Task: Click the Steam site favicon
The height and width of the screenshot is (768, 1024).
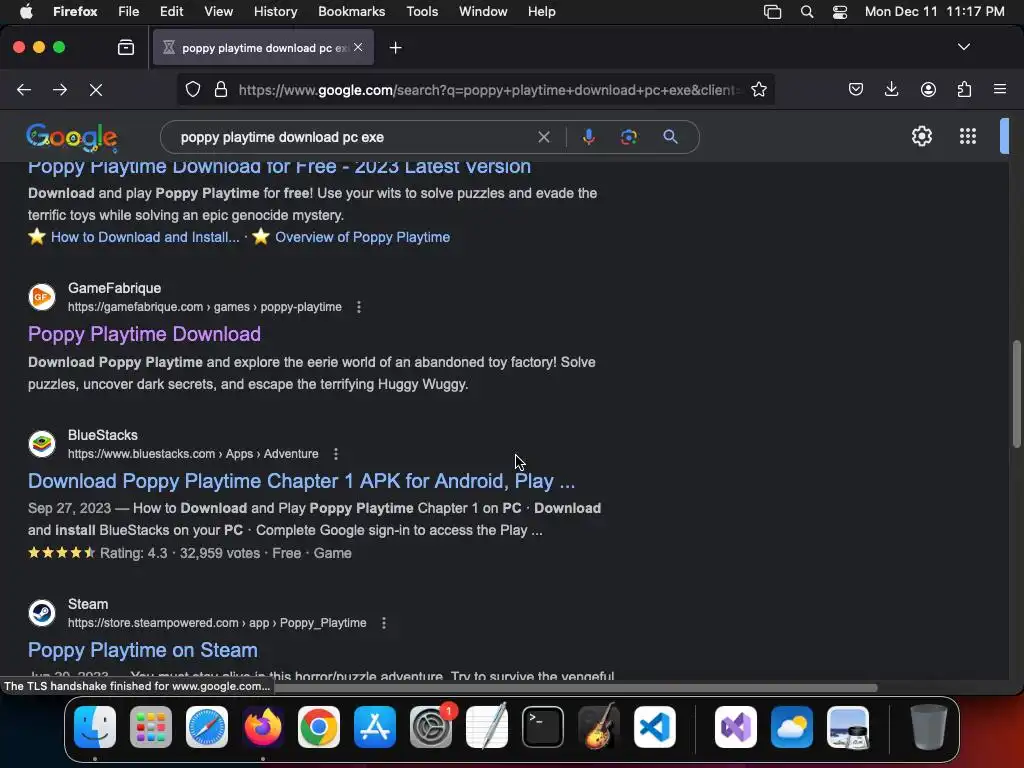Action: pos(42,613)
